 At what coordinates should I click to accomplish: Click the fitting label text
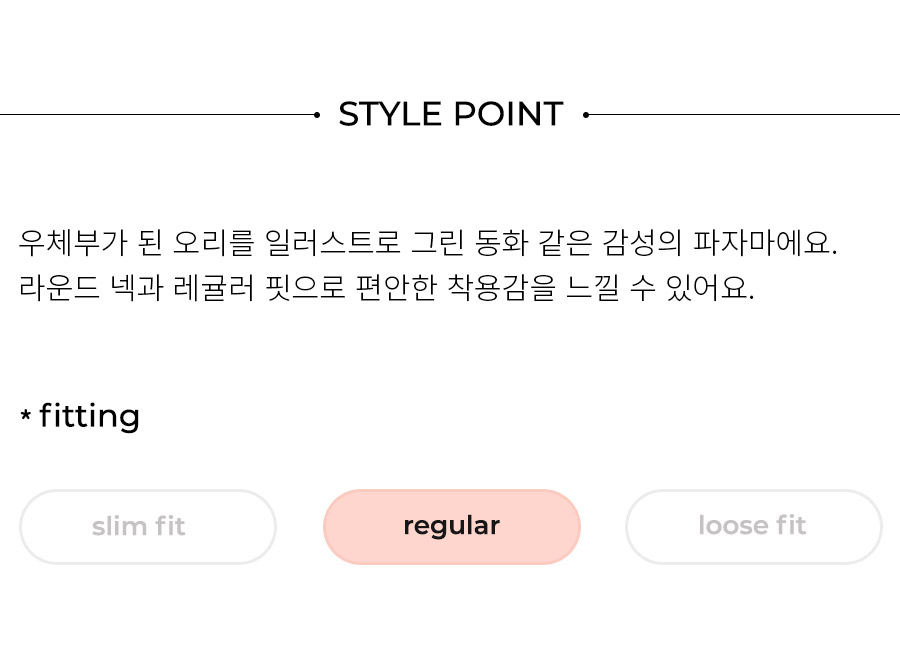[x=90, y=416]
